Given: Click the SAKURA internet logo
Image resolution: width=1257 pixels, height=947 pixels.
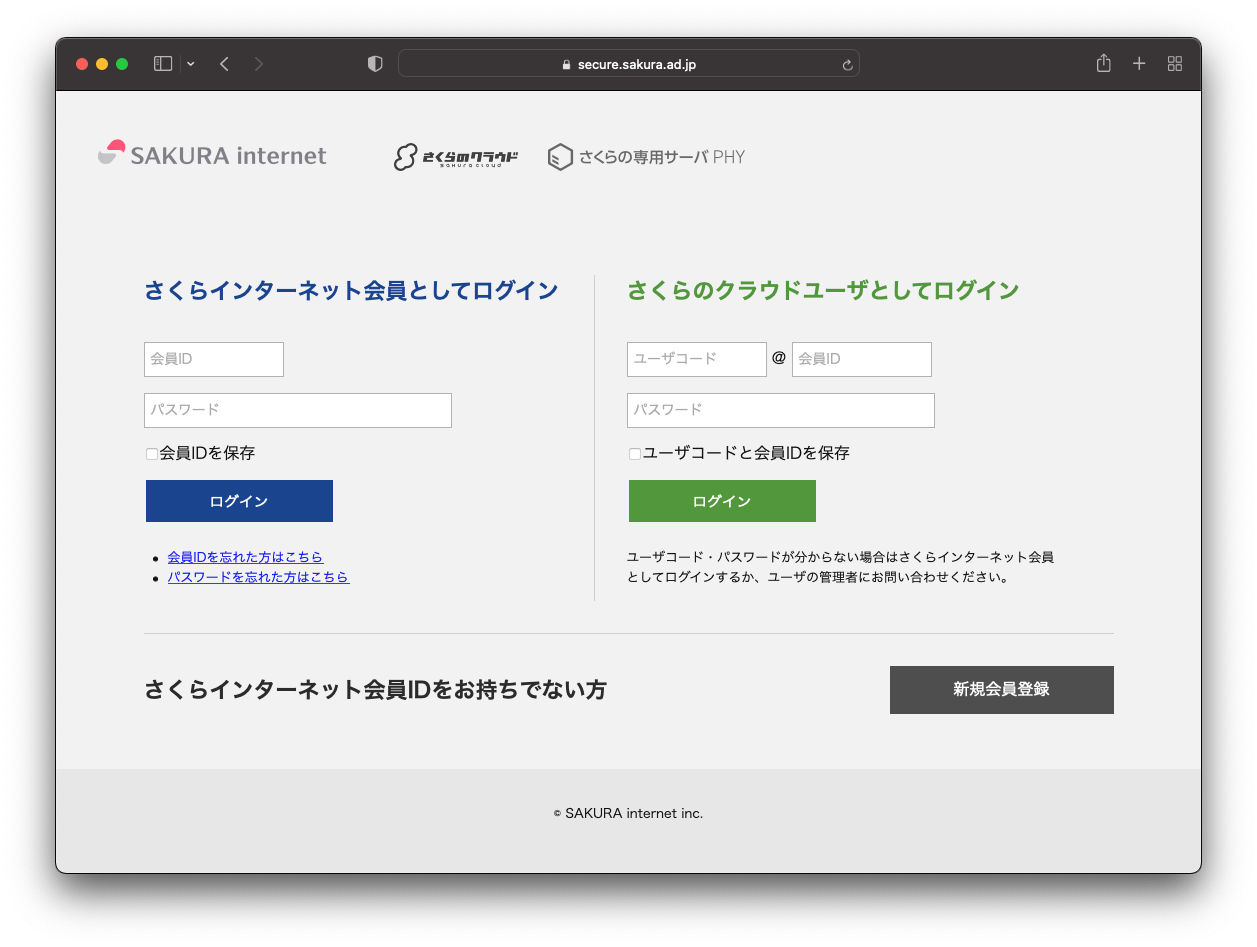Looking at the screenshot, I should pyautogui.click(x=212, y=155).
